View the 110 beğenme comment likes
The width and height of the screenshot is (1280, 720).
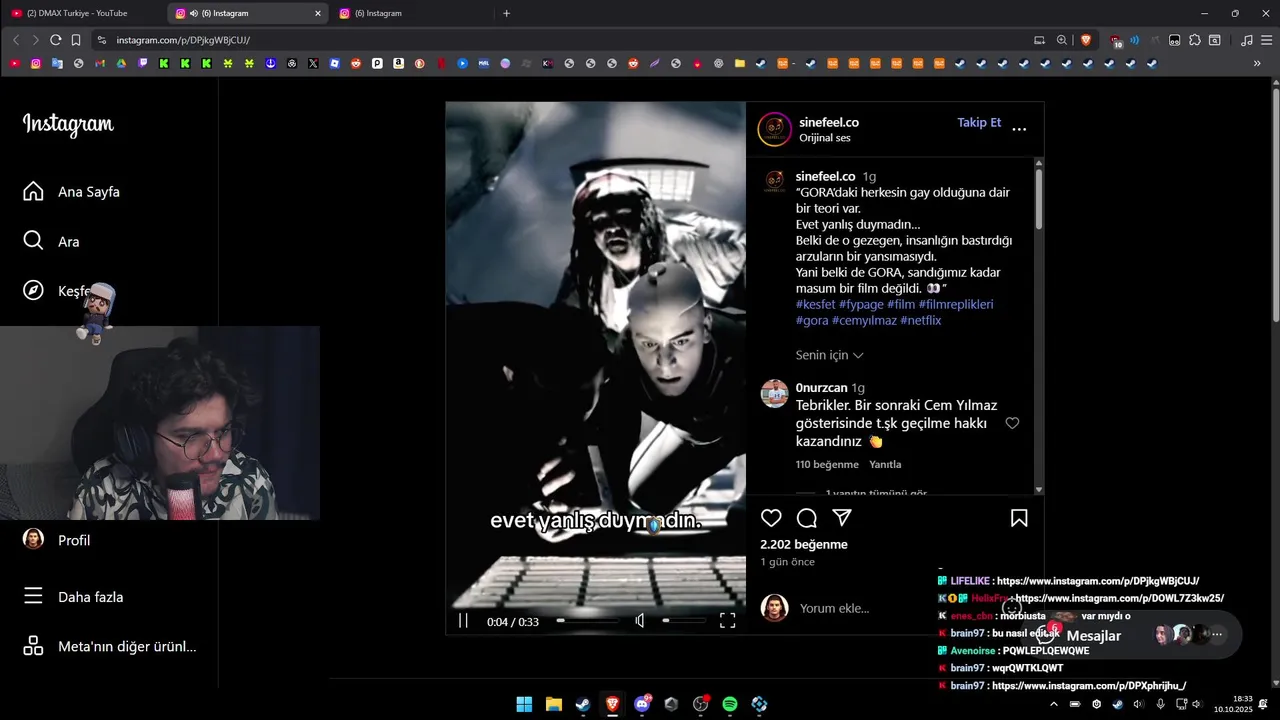[827, 464]
